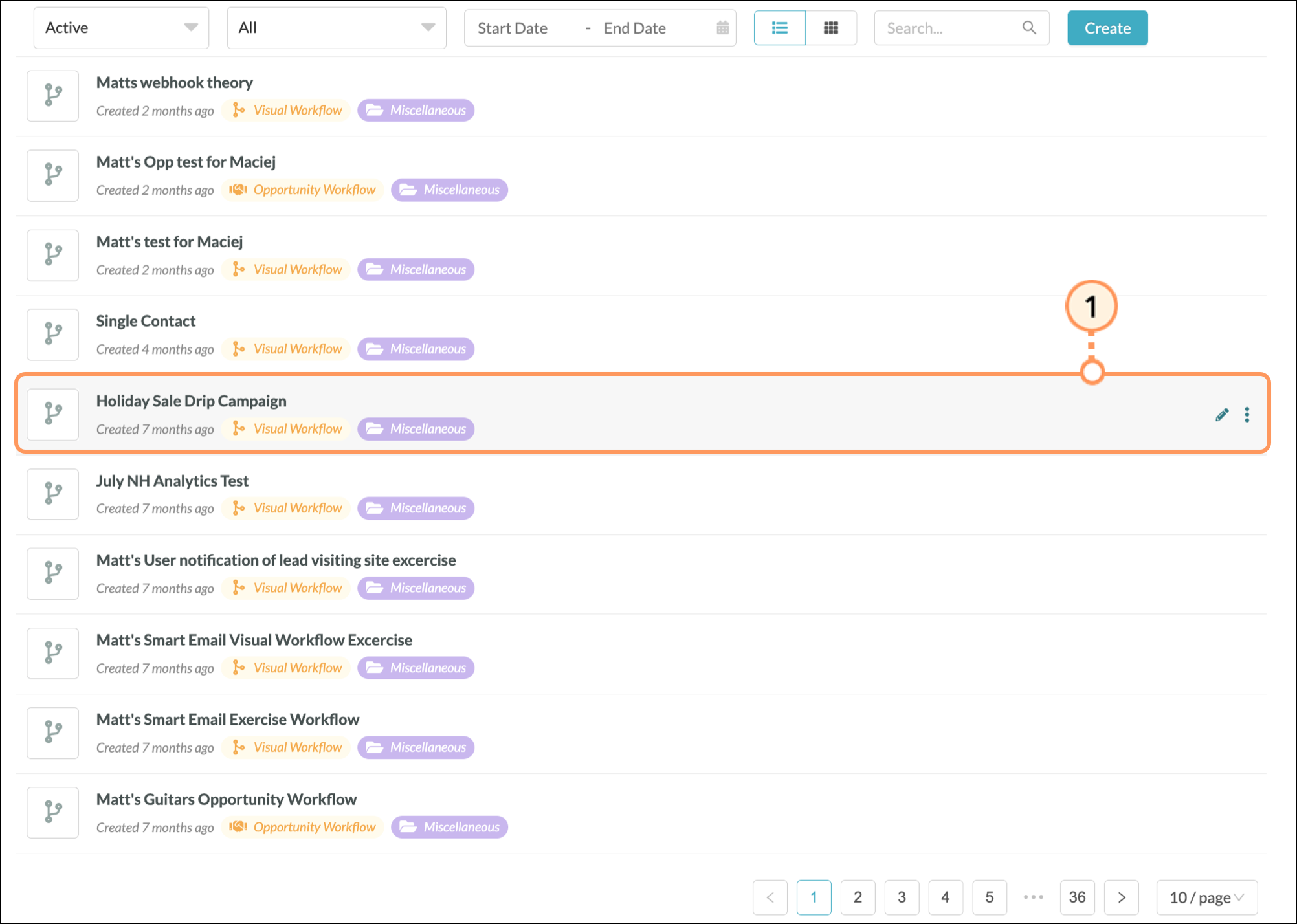
Task: Click the pencil edit icon on Holiday Sale Drip Campaign
Action: (1221, 415)
